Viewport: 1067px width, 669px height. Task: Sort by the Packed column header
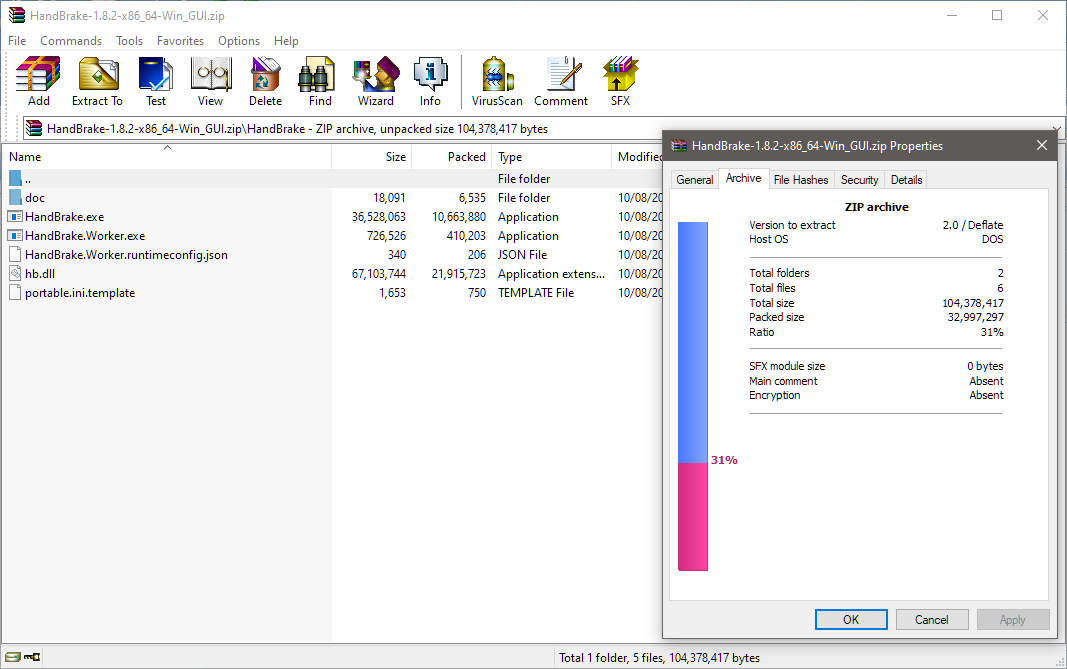point(452,157)
